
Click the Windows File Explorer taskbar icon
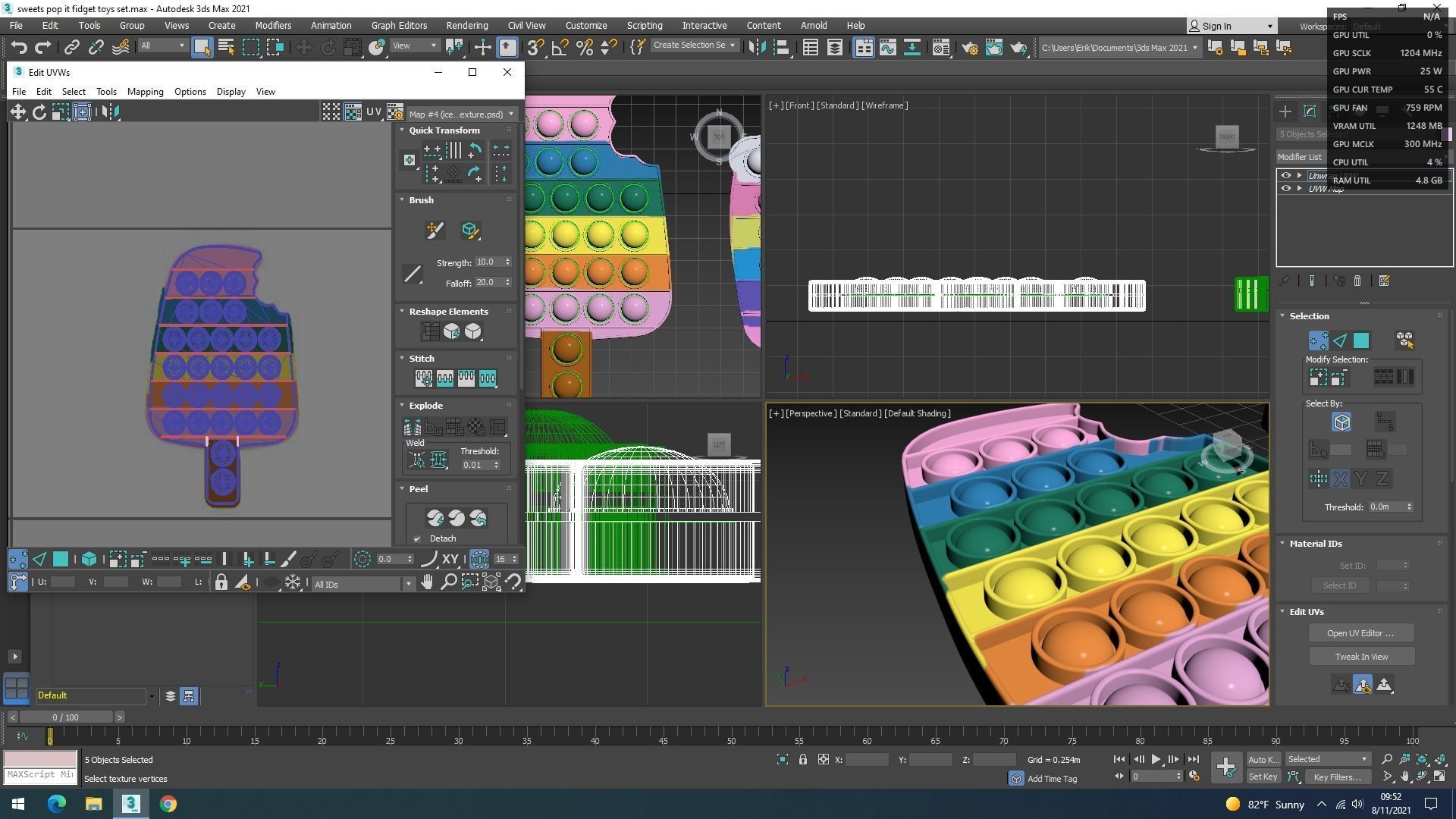(93, 804)
